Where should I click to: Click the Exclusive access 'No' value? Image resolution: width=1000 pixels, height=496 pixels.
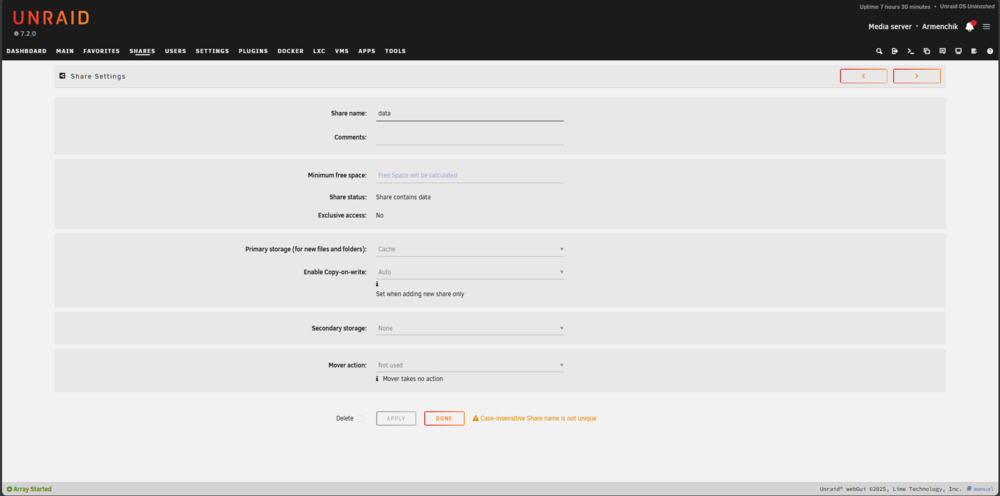point(379,215)
